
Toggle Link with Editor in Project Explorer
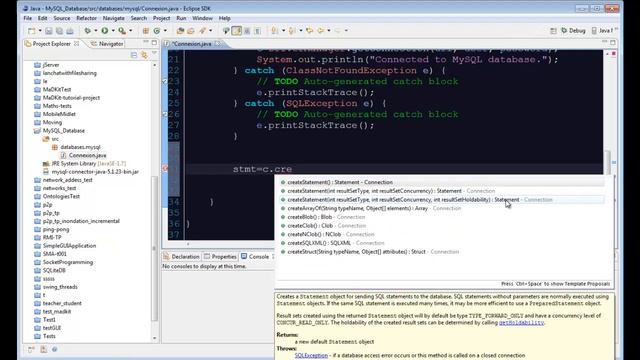coord(144,55)
